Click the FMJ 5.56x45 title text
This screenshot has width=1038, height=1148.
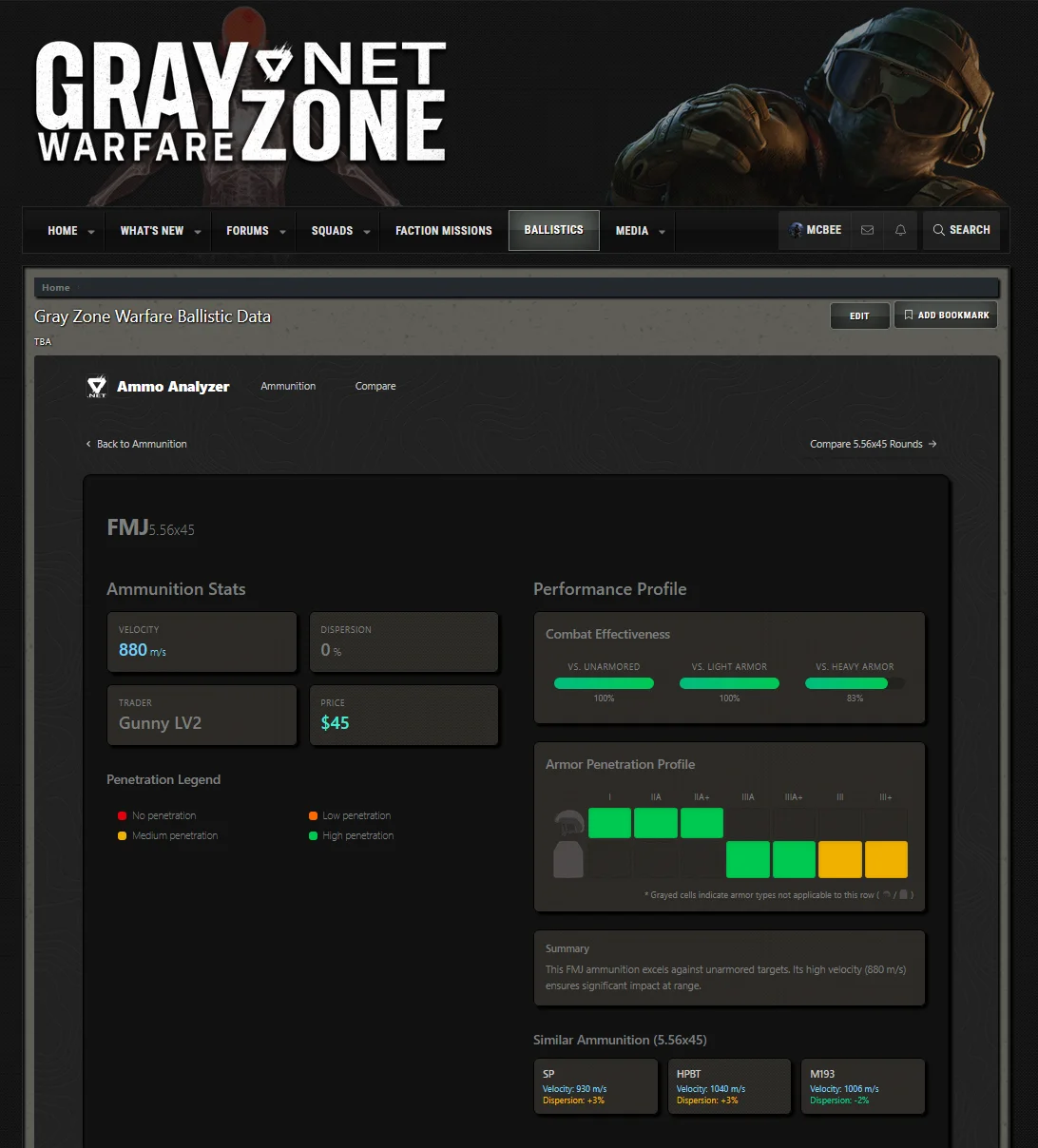pos(150,527)
